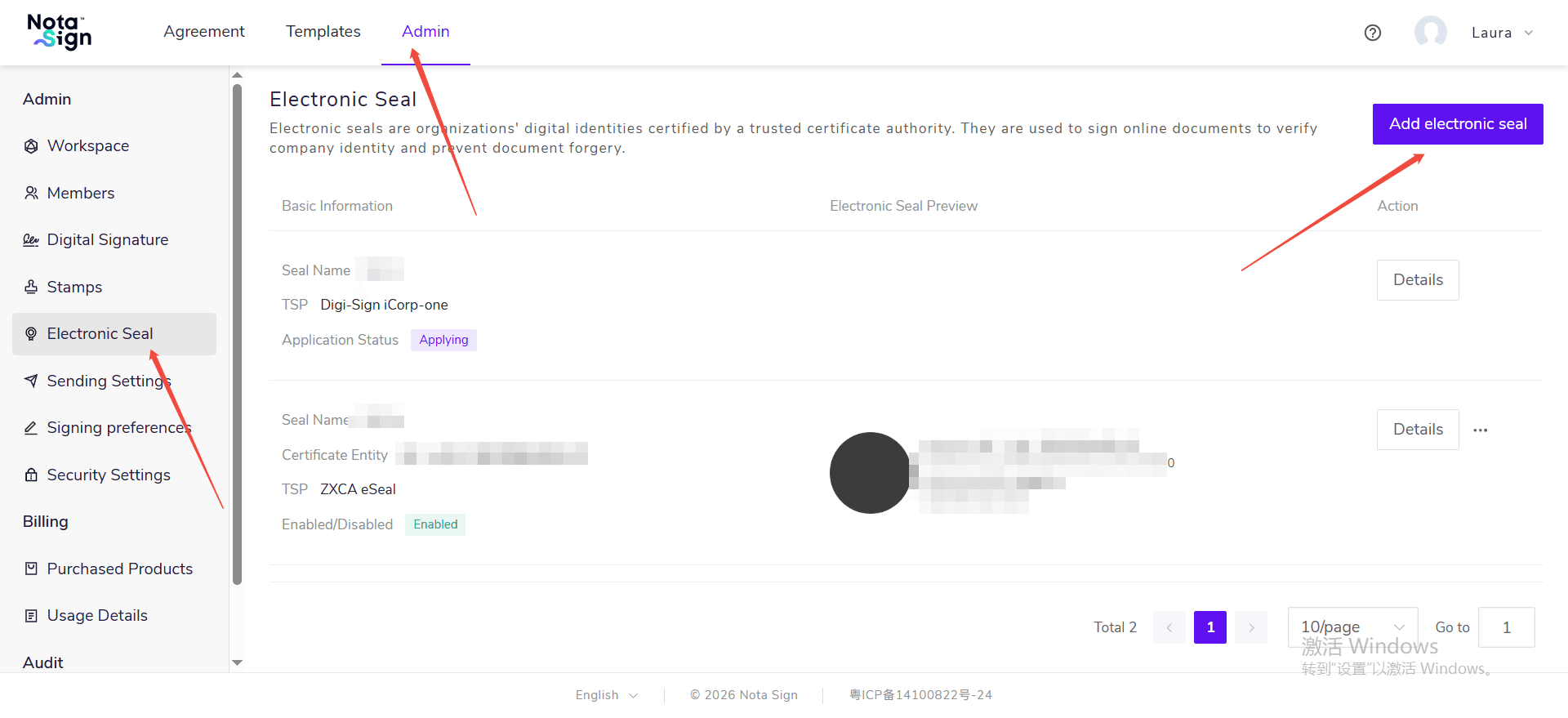Viewport: 1568px width, 718px height.
Task: Open the Agreement tab
Action: (204, 32)
